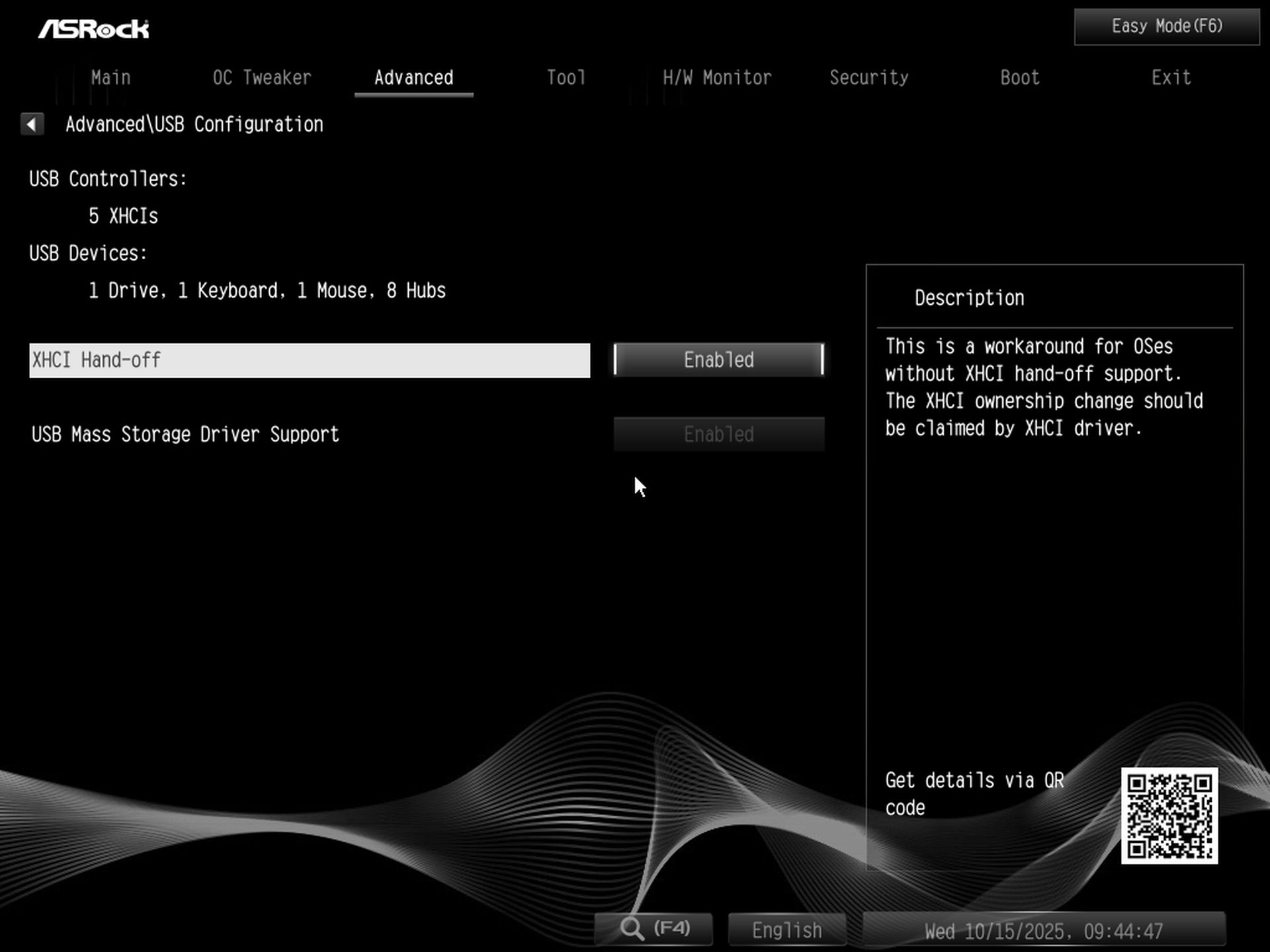Select the highlighted XHCI Hand-off row
Viewport: 1270px width, 952px height.
tap(310, 360)
